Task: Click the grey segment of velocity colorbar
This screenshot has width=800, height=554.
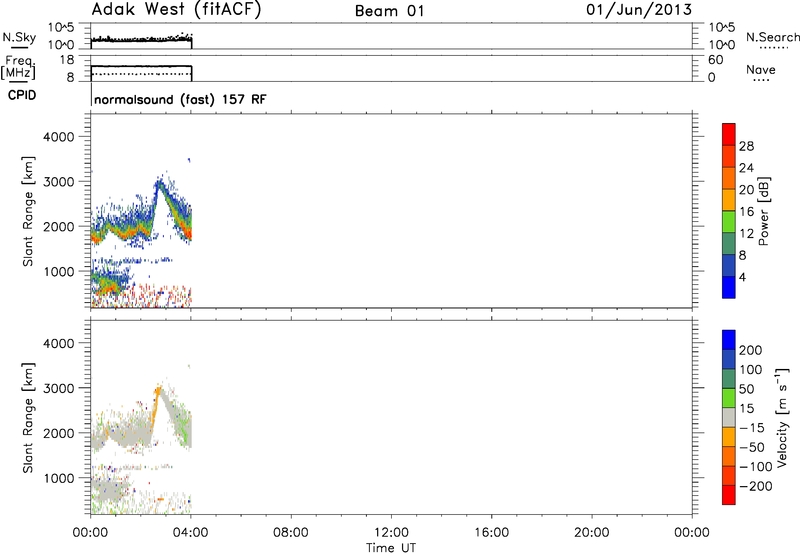Action: click(x=729, y=418)
